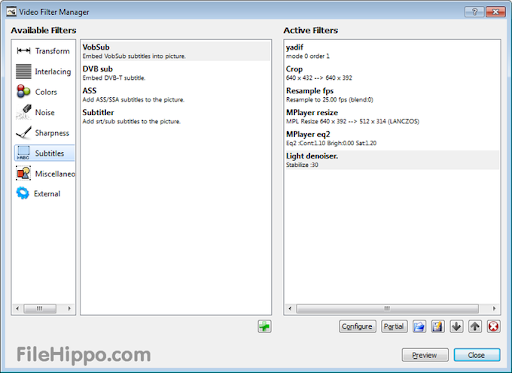Click the Preview button
Image resolution: width=512 pixels, height=373 pixels.
[x=425, y=355]
